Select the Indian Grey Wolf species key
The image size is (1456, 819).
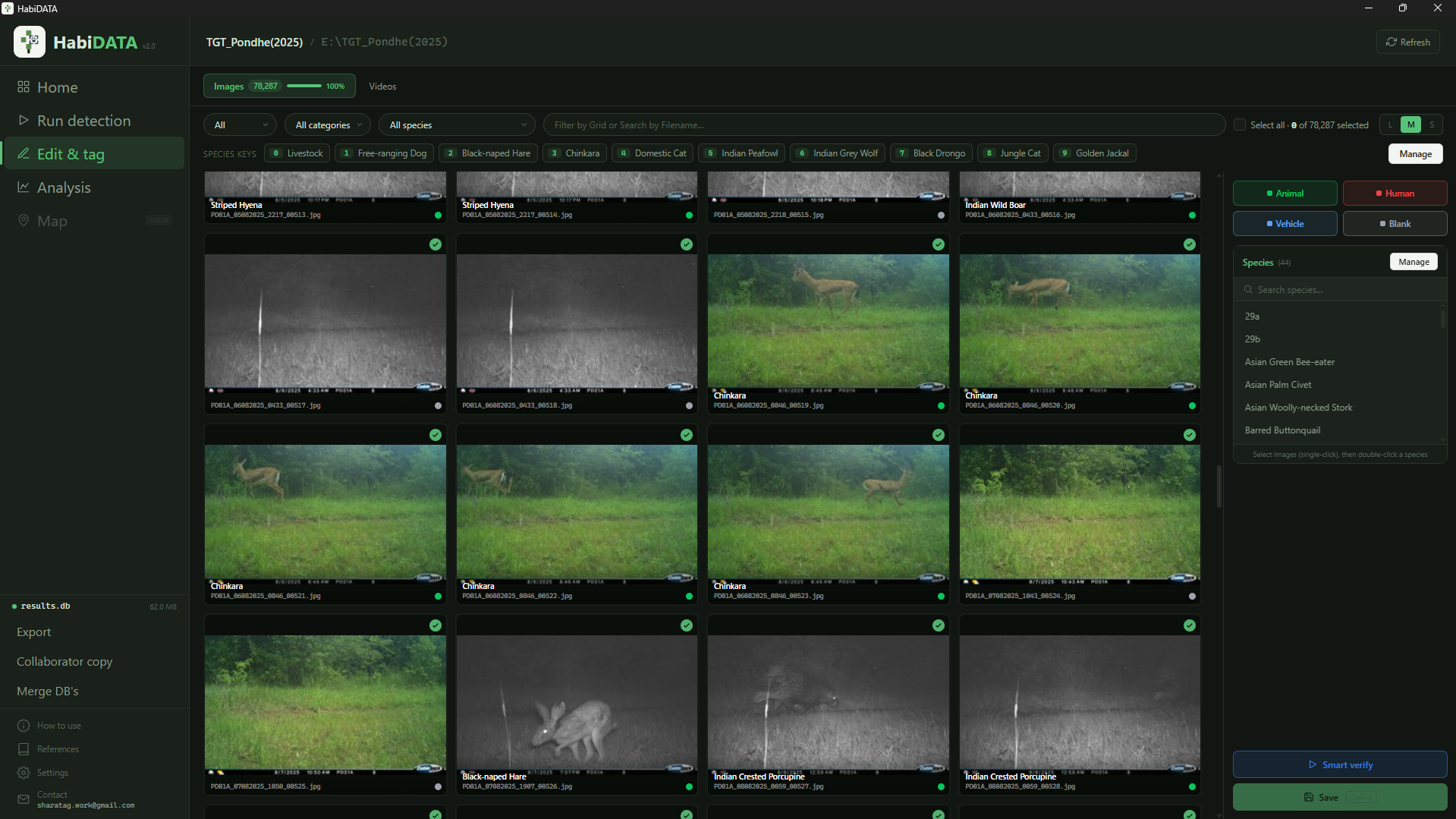(x=837, y=153)
